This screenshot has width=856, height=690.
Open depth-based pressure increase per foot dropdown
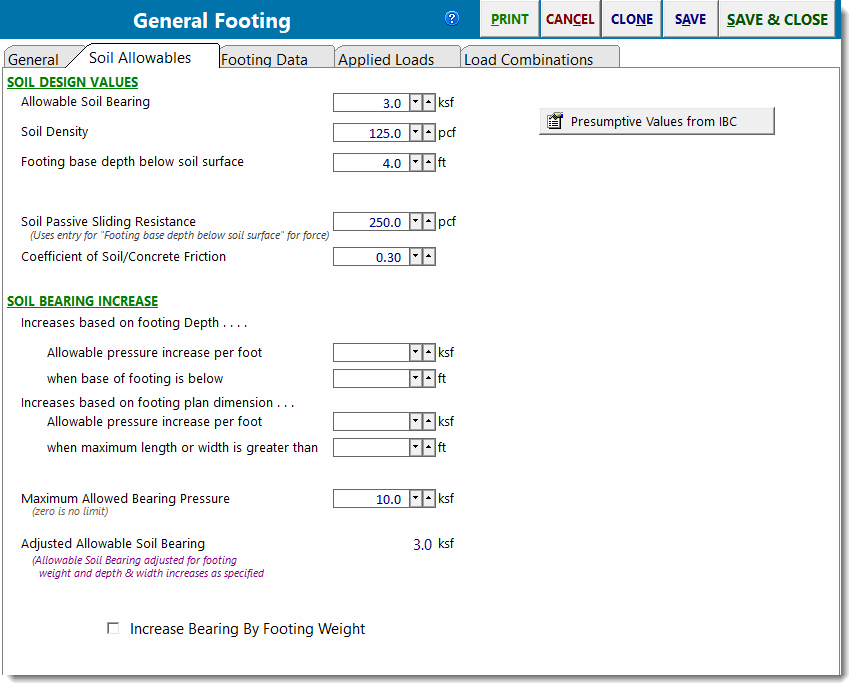pyautogui.click(x=416, y=353)
